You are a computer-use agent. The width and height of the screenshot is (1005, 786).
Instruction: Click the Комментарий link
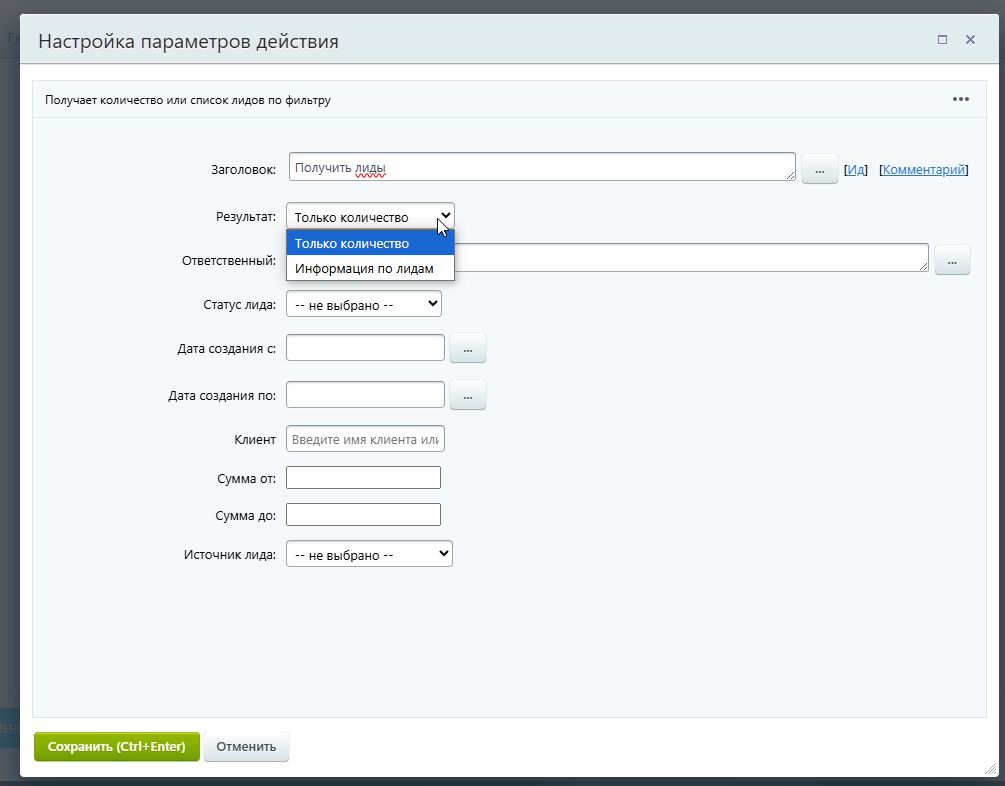click(x=924, y=170)
